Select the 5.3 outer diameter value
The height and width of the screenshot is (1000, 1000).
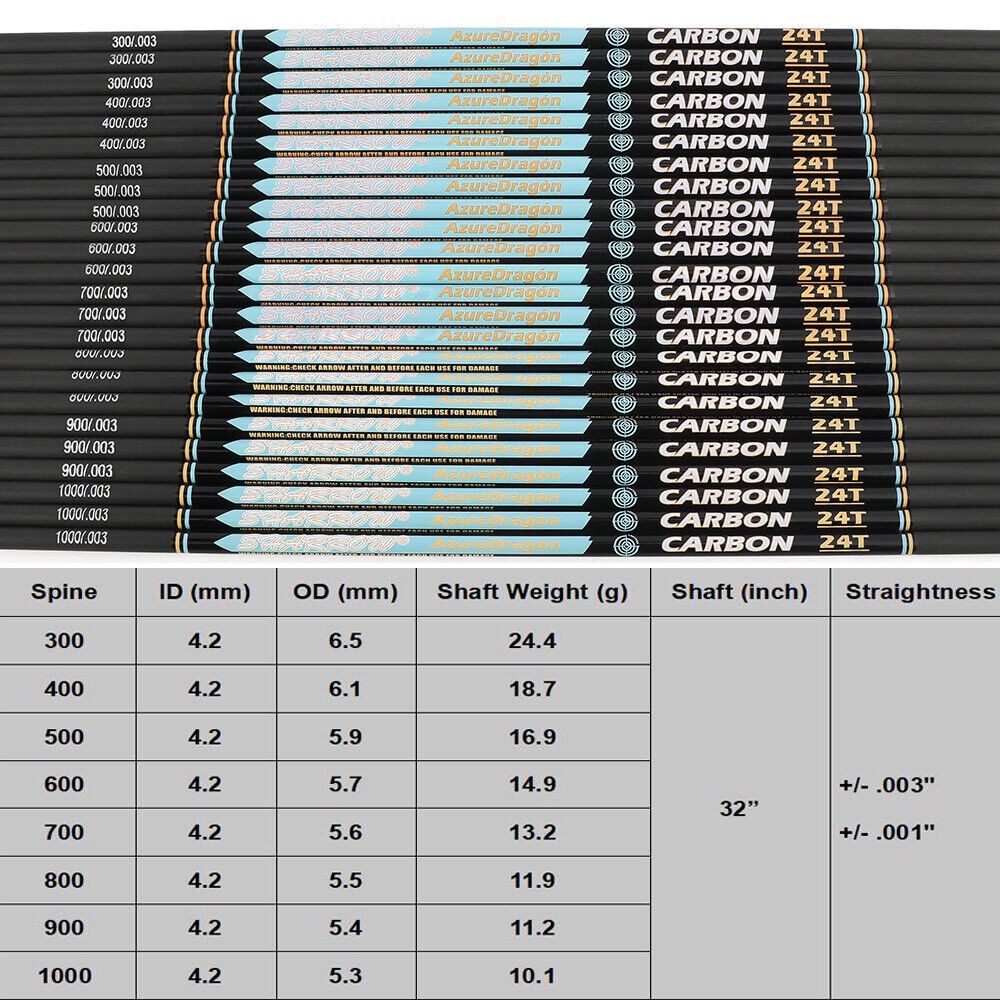click(x=346, y=976)
